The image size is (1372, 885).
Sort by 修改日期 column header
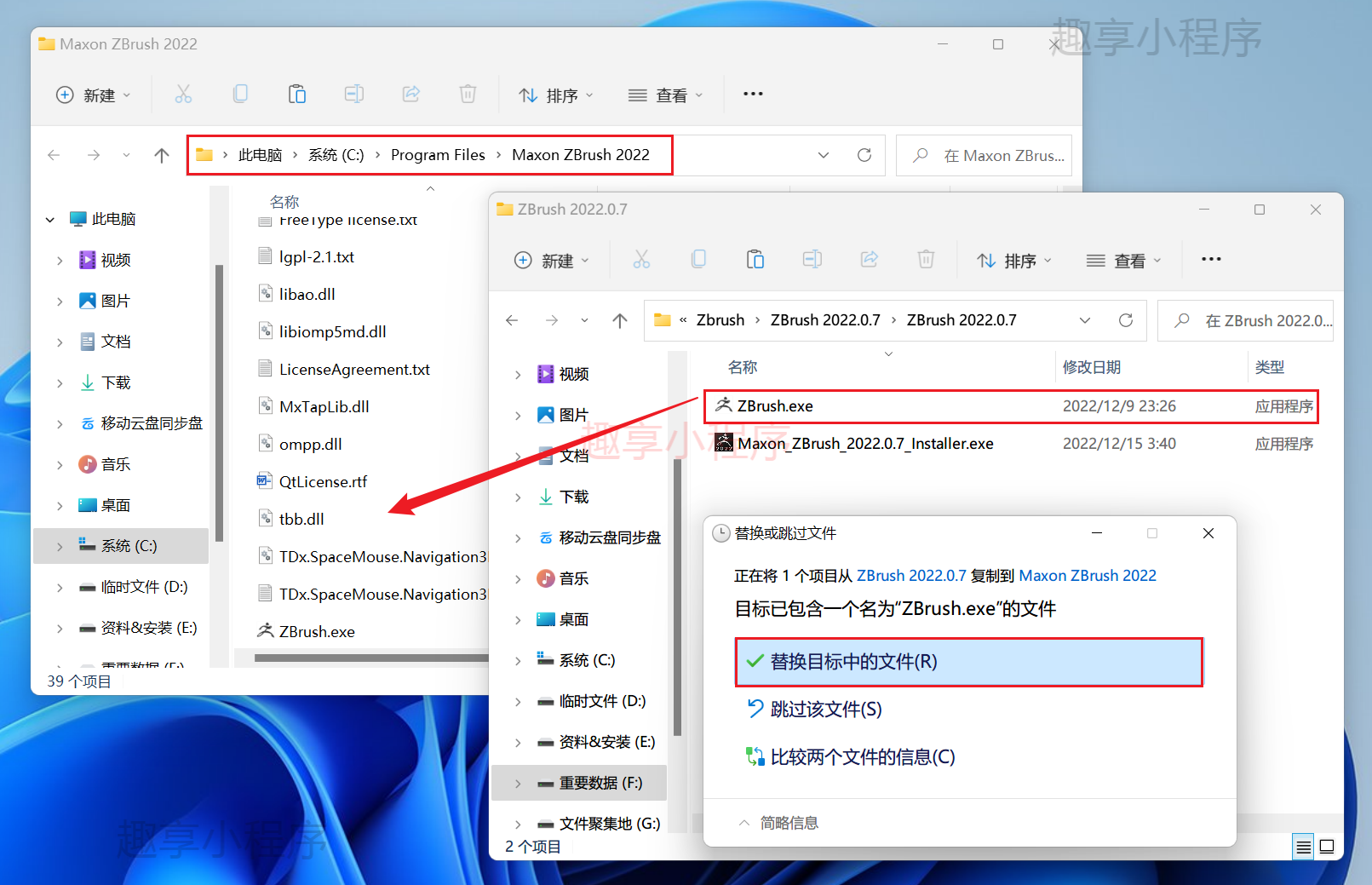point(1091,367)
